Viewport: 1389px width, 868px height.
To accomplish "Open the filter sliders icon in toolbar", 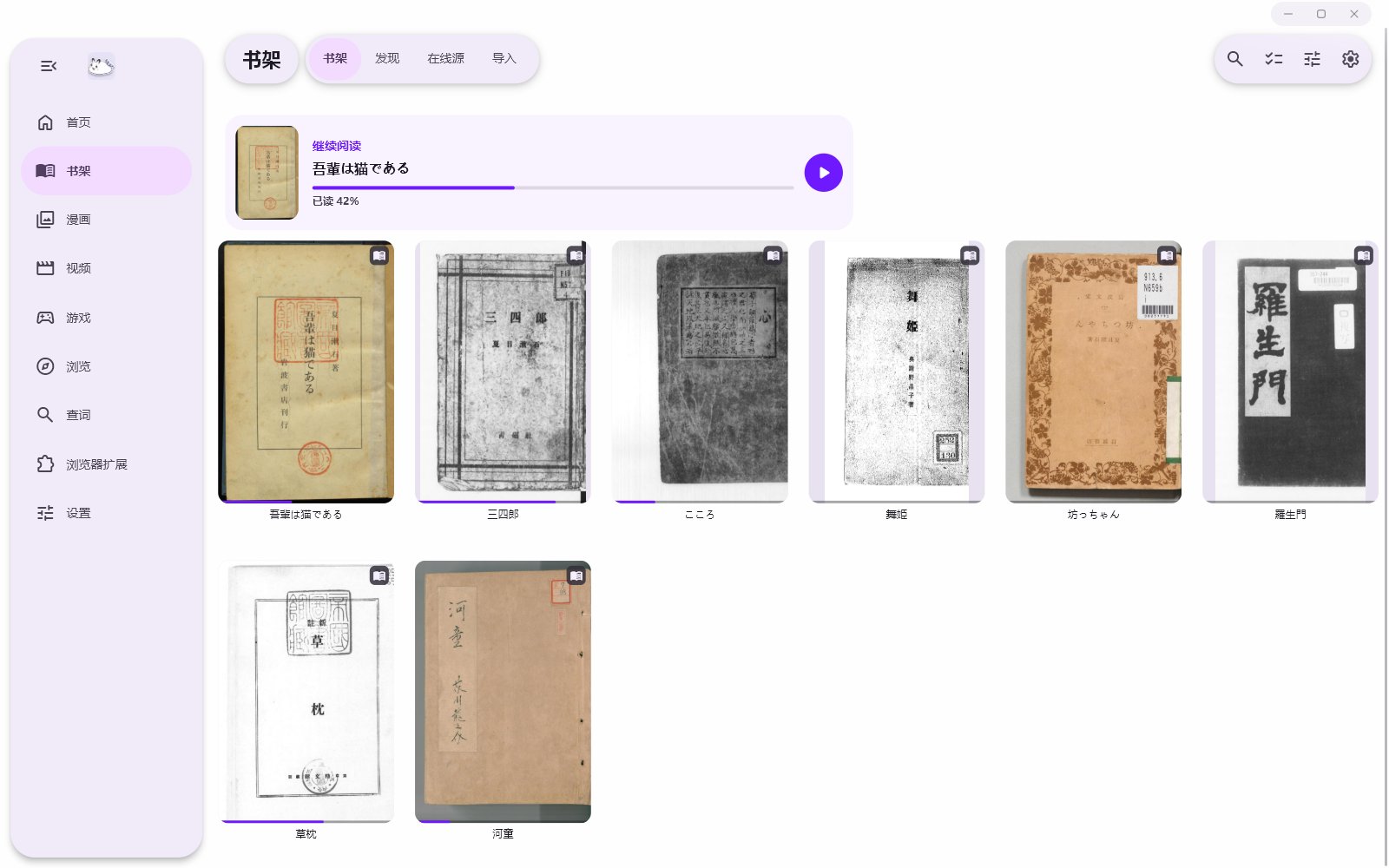I will [x=1312, y=59].
